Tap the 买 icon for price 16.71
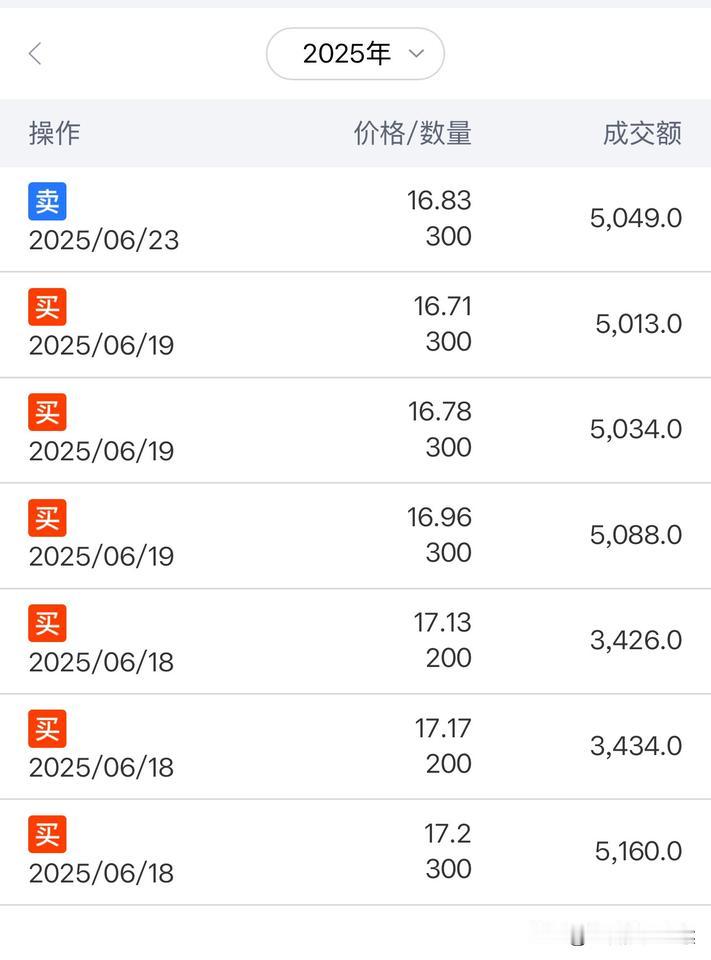Screen dimensions: 711x960 (47, 307)
